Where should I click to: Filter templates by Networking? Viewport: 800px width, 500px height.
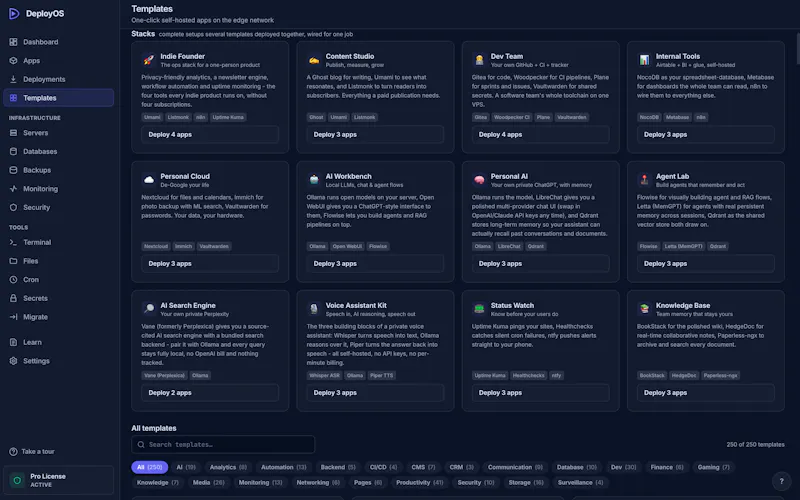[x=318, y=483]
